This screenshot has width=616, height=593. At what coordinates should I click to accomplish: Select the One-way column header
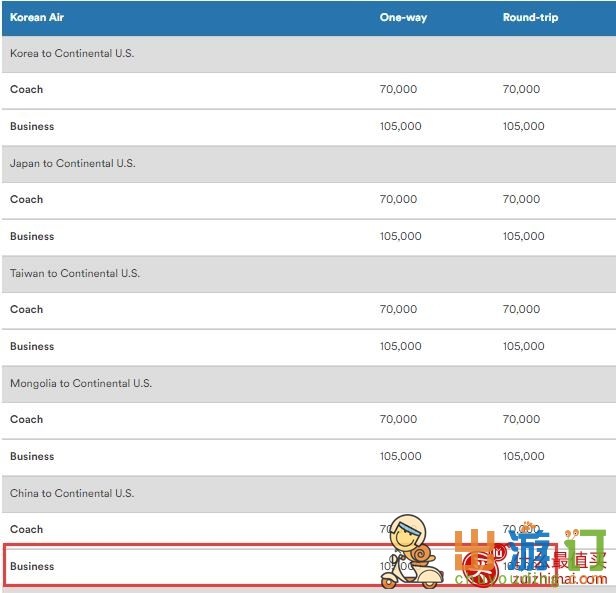click(x=403, y=18)
